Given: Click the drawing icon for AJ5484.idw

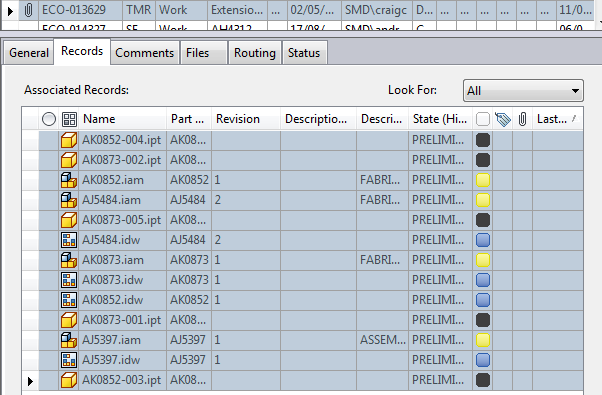Looking at the screenshot, I should coord(69,240).
